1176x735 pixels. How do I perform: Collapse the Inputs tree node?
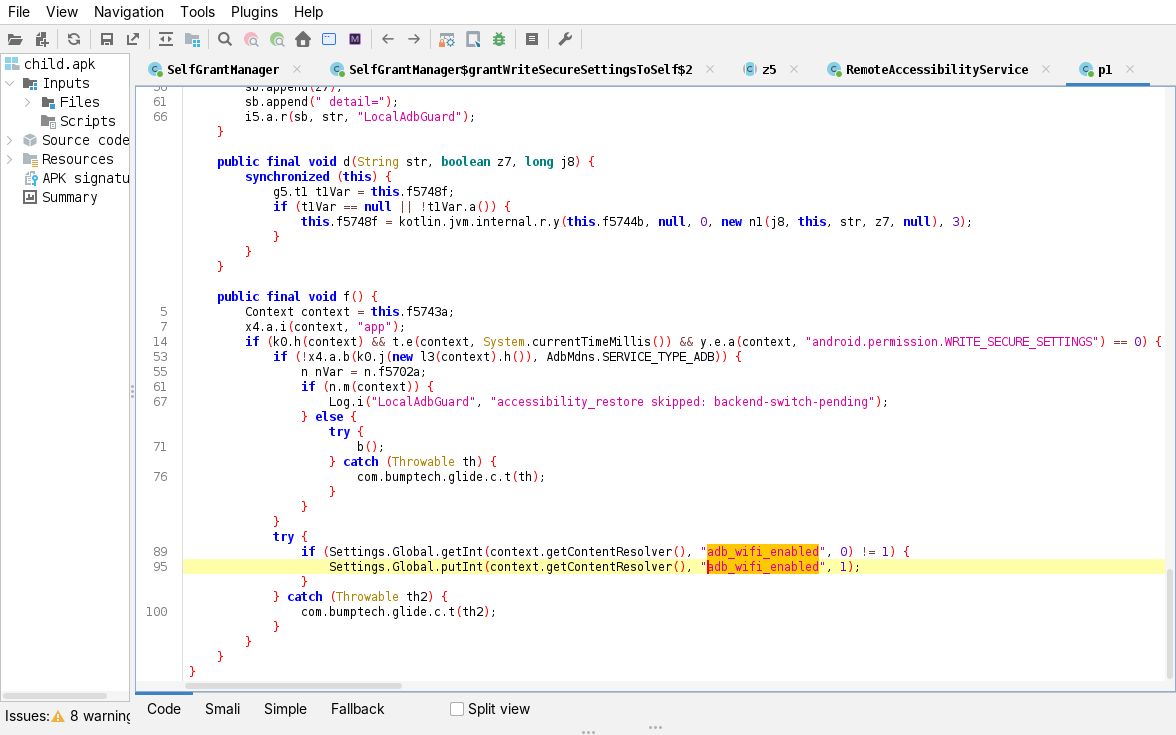(10, 83)
